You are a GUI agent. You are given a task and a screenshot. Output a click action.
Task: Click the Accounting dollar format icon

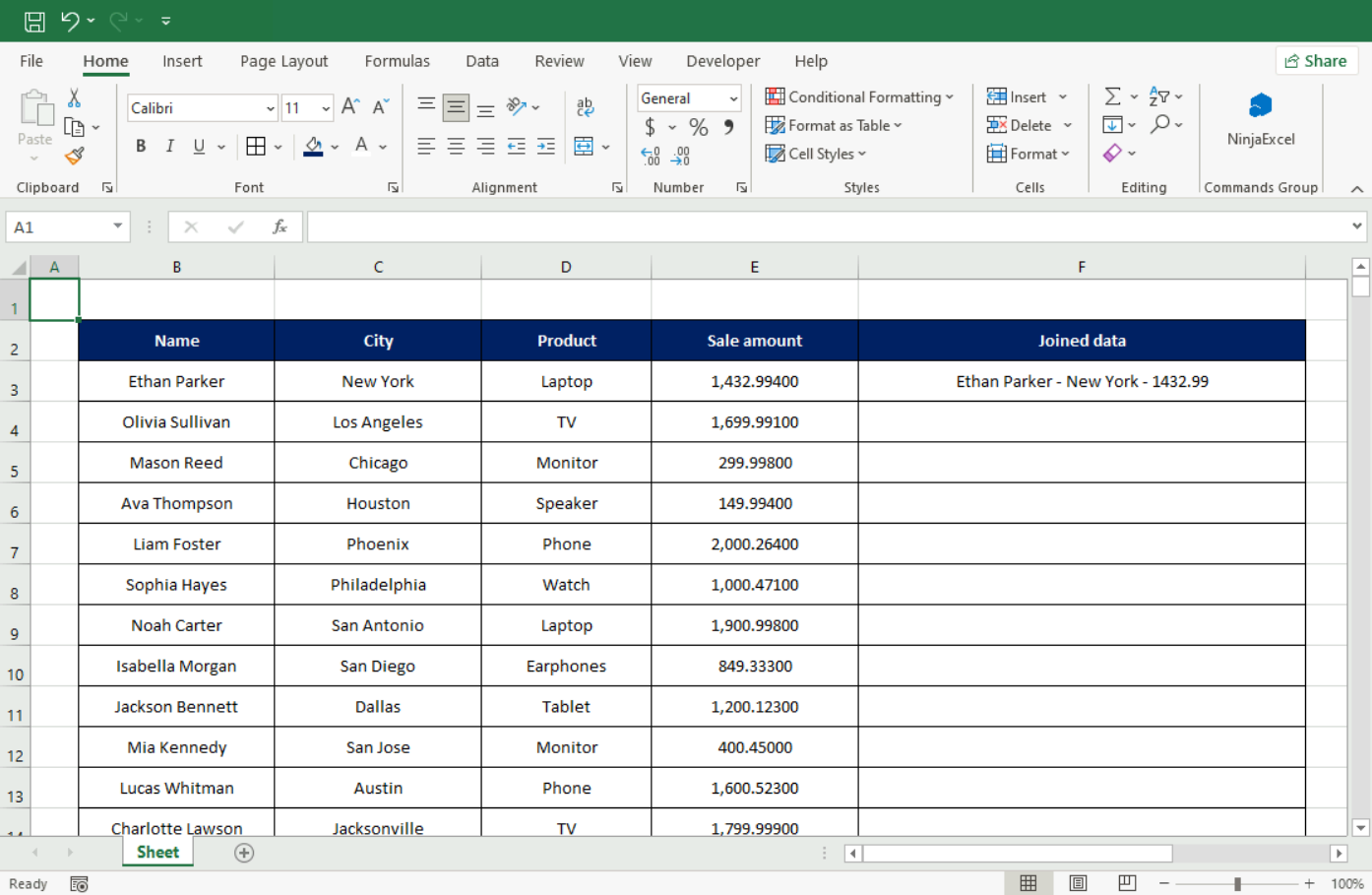coord(650,127)
